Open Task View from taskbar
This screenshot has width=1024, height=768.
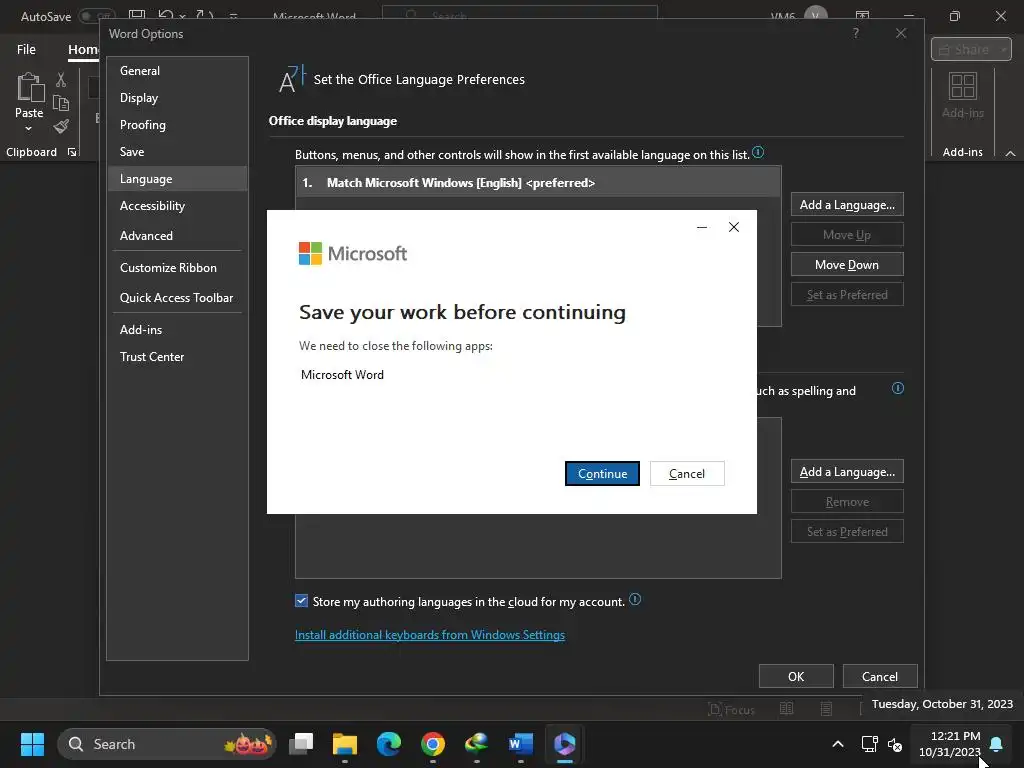coord(301,744)
